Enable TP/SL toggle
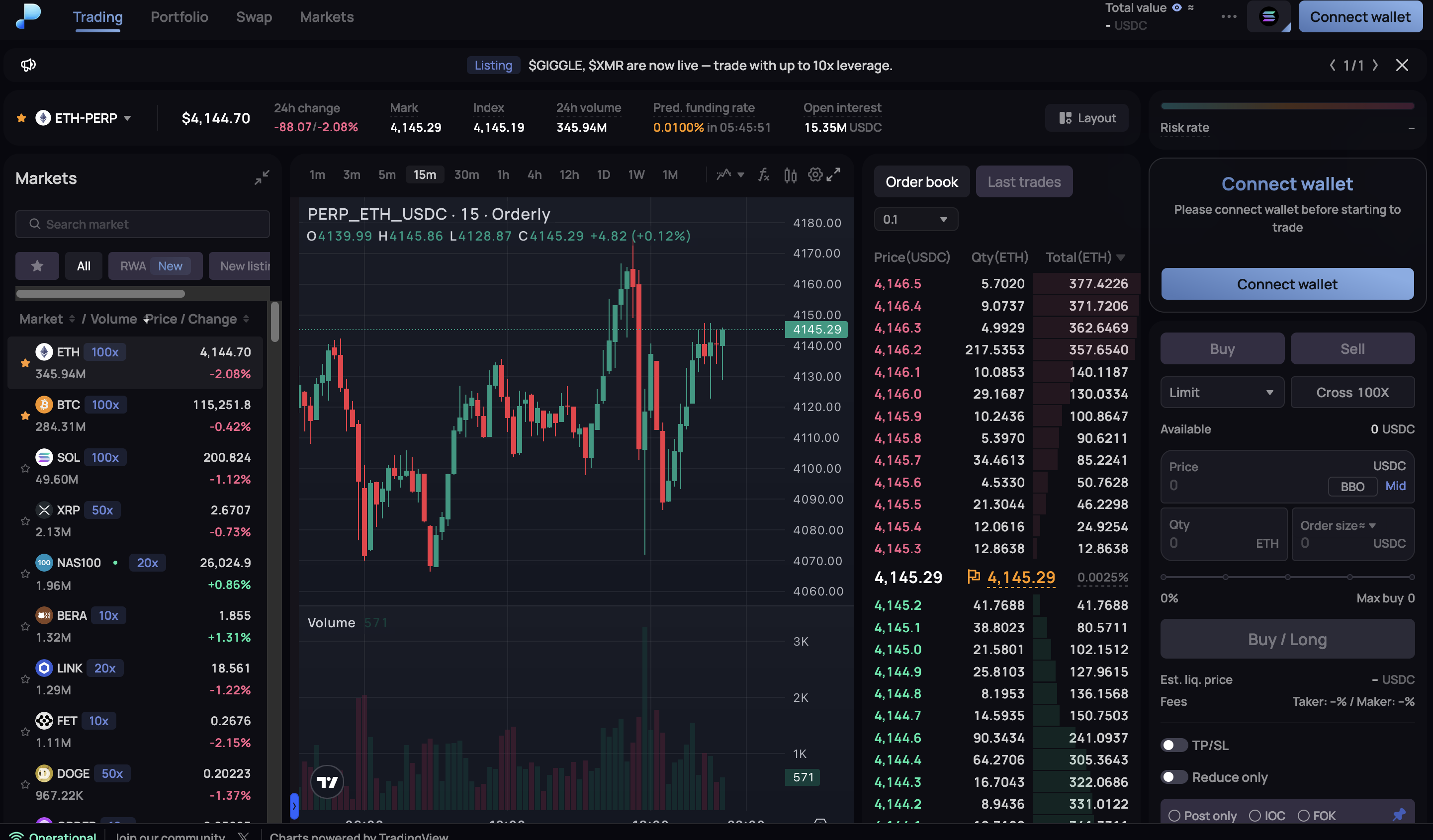Screen dimensions: 1433x840 pos(1174,745)
